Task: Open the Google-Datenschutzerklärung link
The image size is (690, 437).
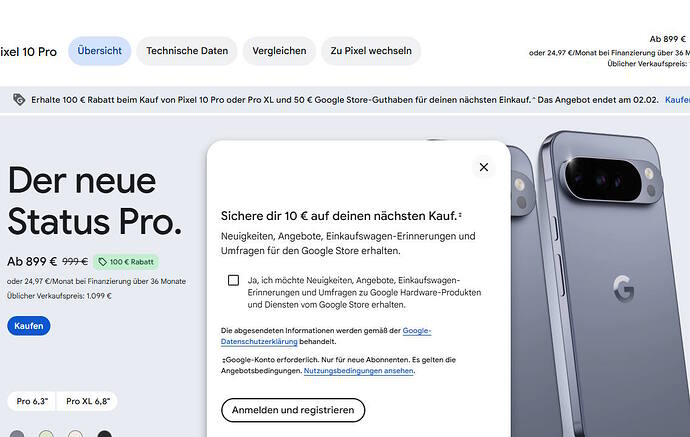Action: [x=326, y=336]
